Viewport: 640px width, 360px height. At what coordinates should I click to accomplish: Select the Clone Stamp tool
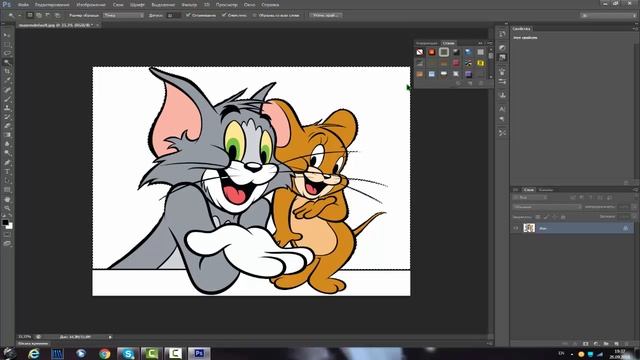(7, 108)
